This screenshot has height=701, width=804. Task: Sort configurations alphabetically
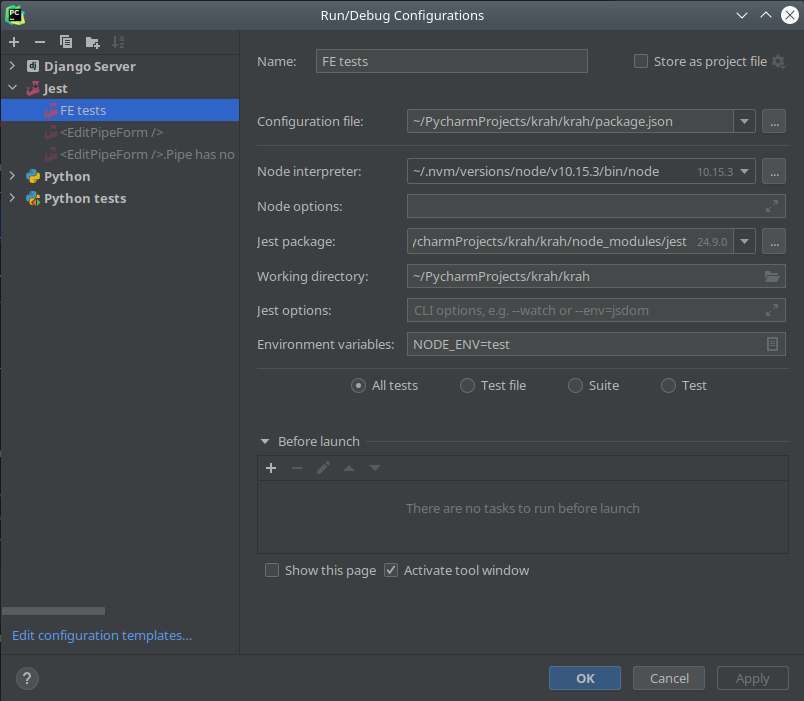coord(118,42)
